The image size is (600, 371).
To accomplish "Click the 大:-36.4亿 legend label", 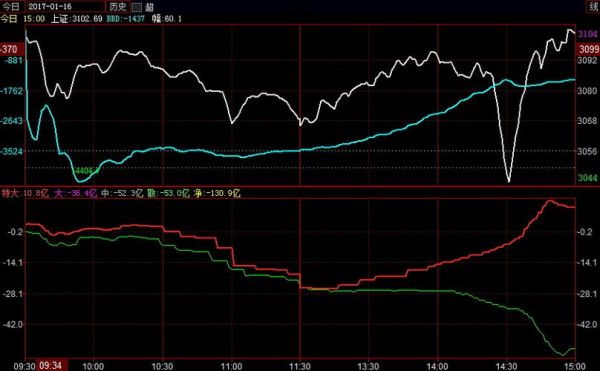I will [x=76, y=193].
